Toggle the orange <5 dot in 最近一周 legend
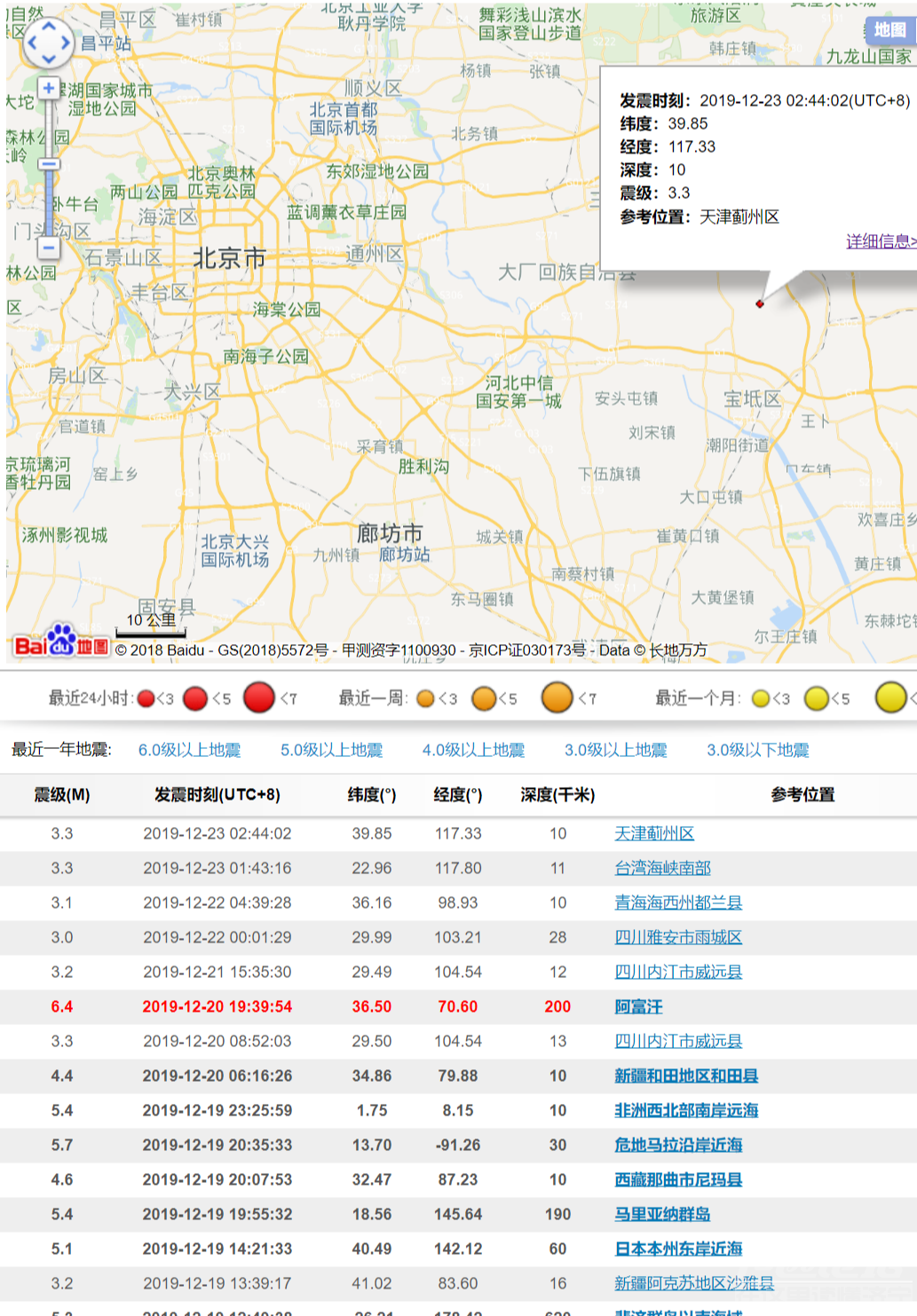This screenshot has height=1316, width=917. [x=484, y=698]
